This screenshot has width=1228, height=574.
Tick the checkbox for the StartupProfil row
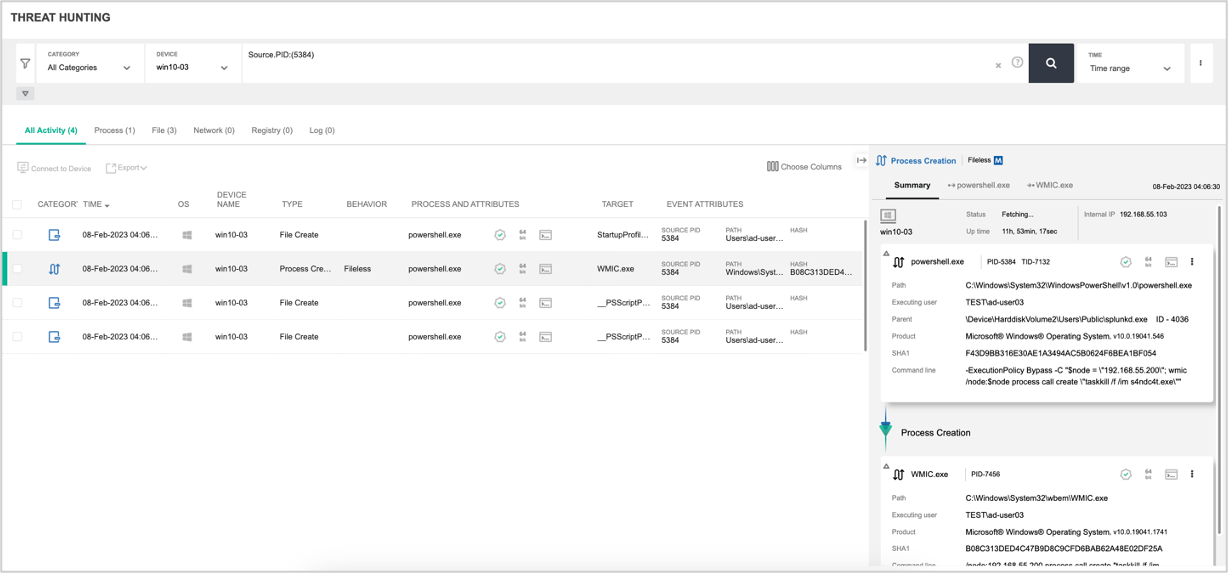[x=17, y=235]
